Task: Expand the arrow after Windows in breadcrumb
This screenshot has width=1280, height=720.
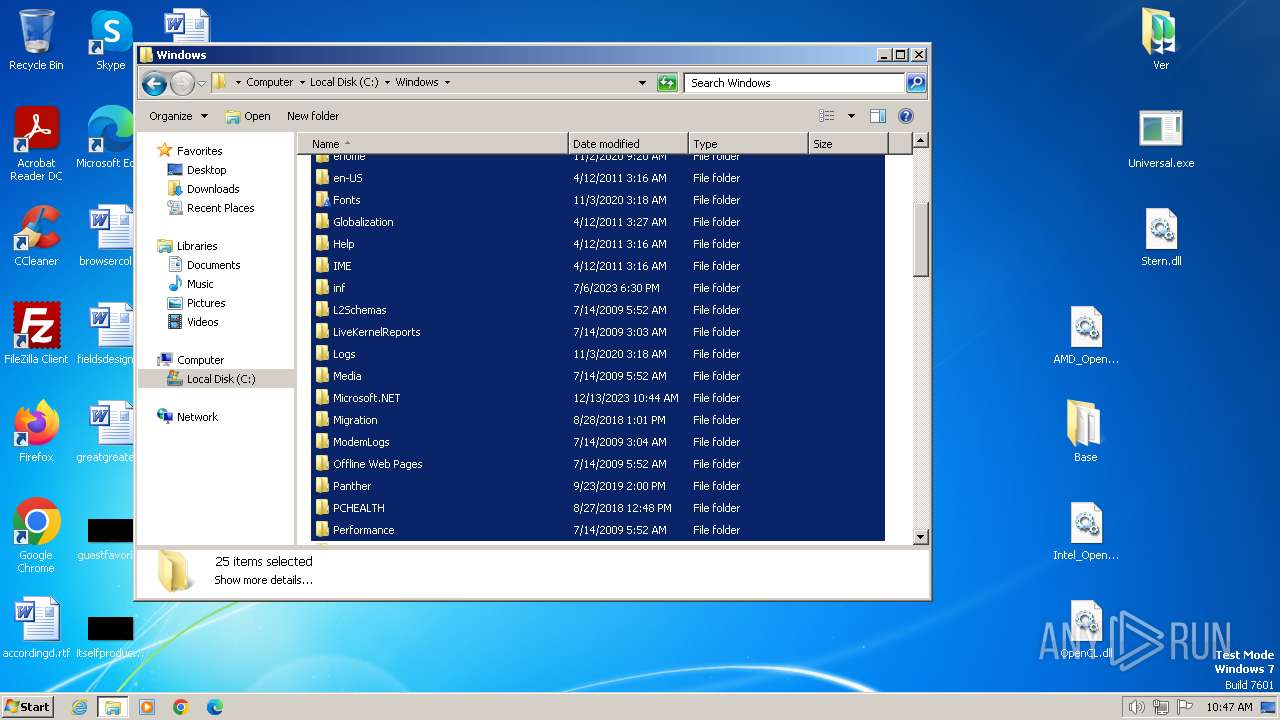Action: 447,83
